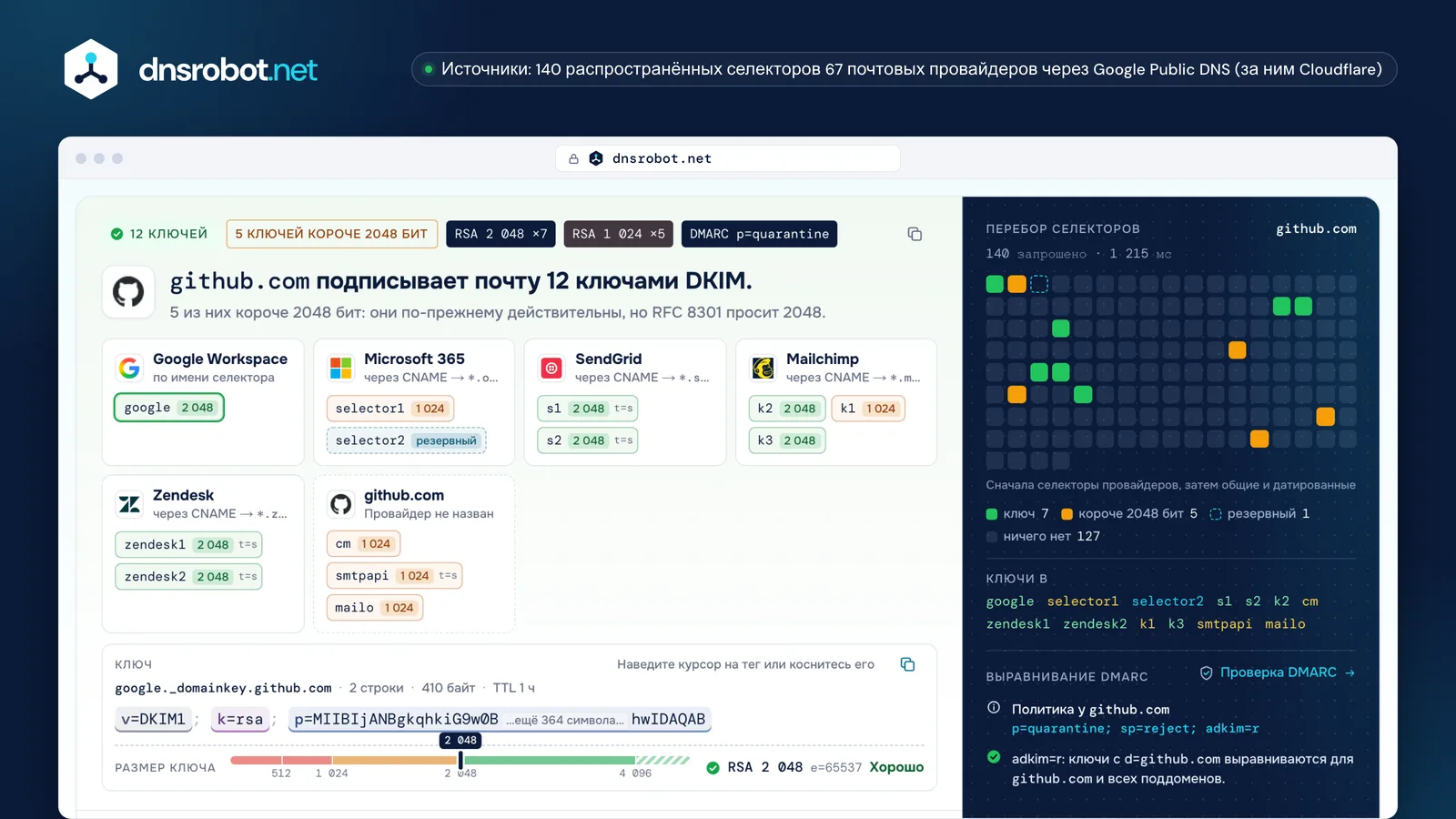Click the DMARC p=quarantine badge
1456x819 pixels.
(x=759, y=234)
